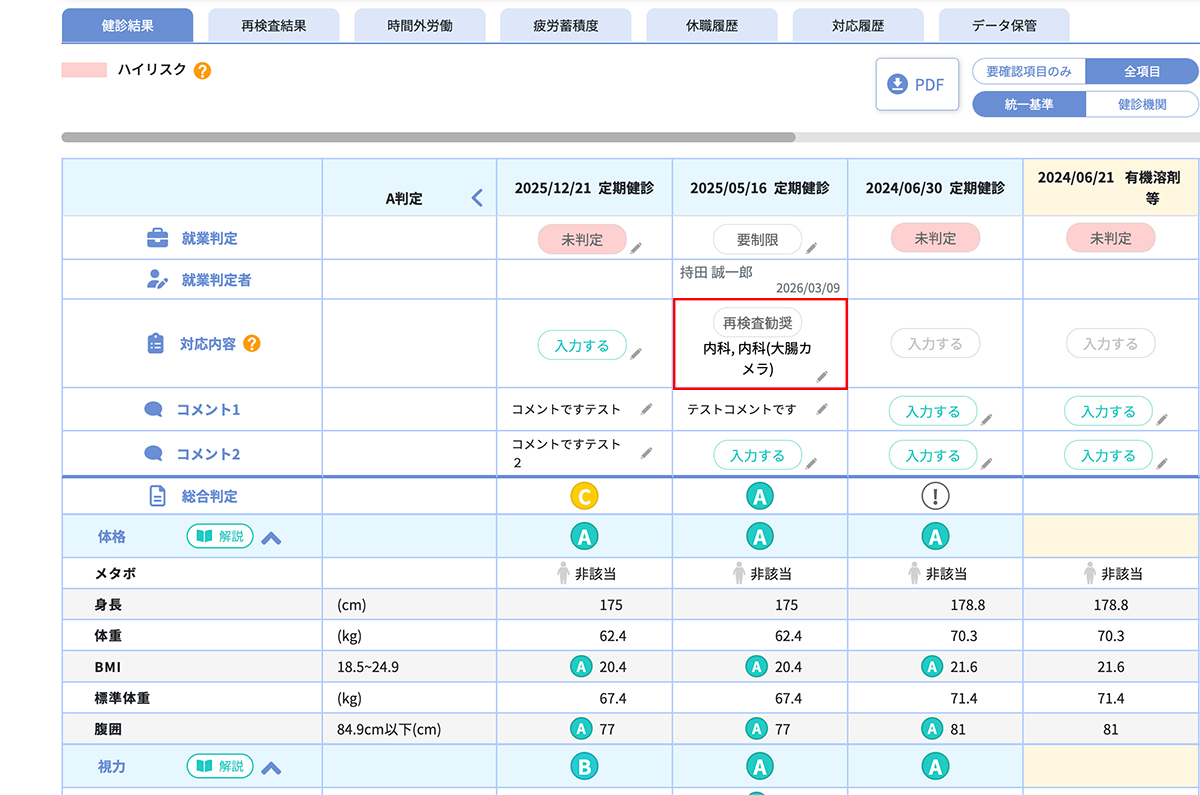Viewport: 1200px width, 795px height.
Task: Collapse the 視力 section chevron
Action: pyautogui.click(x=271, y=768)
